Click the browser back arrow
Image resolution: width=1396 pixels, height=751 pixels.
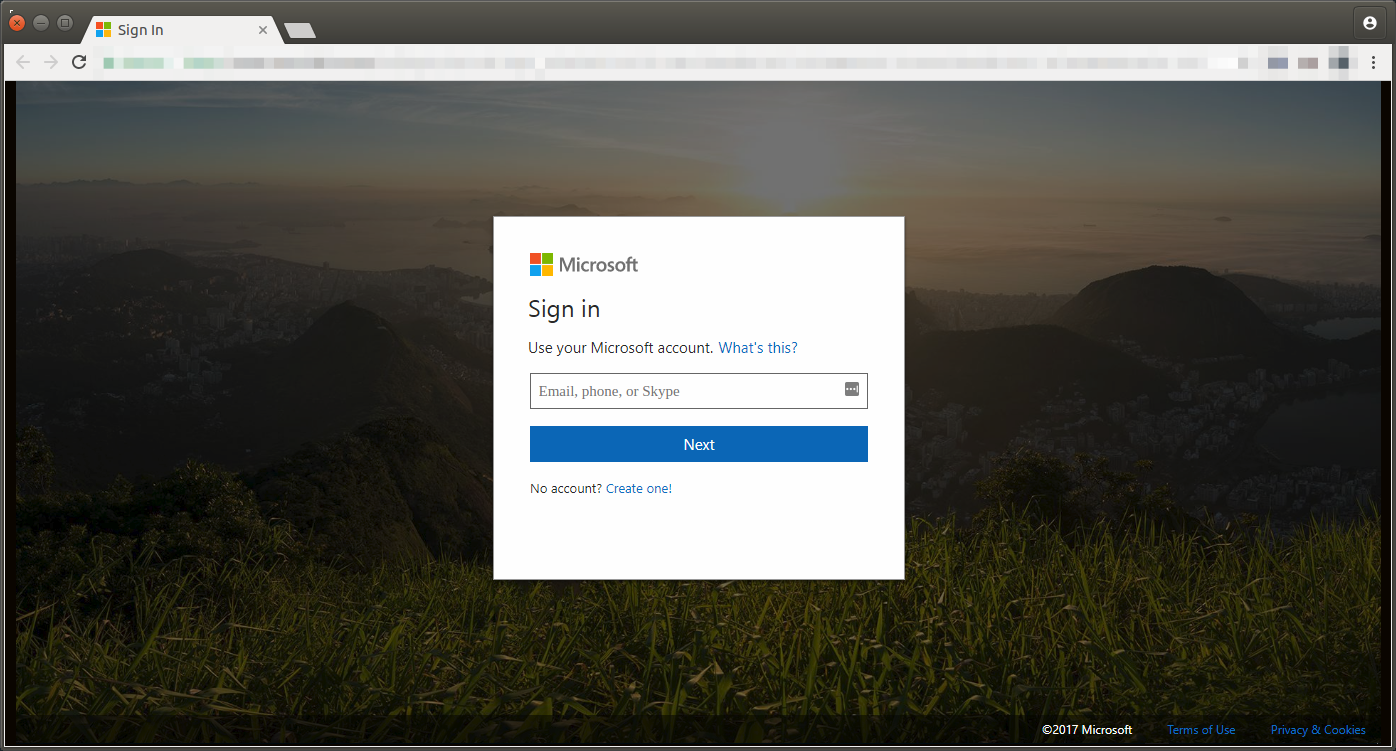23,61
